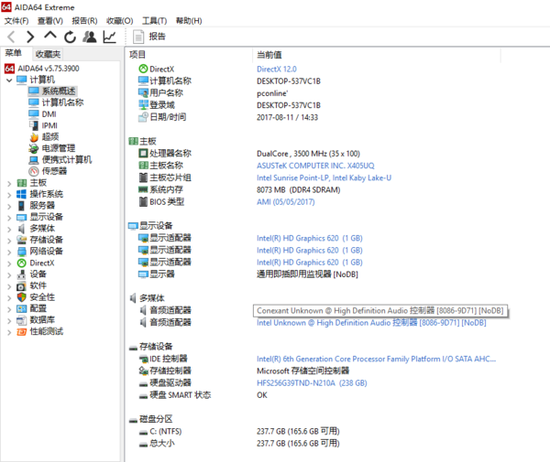Open the Intel(R) 6th Generation Core SATA link
Image resolution: width=550 pixels, height=462 pixels.
coord(376,359)
